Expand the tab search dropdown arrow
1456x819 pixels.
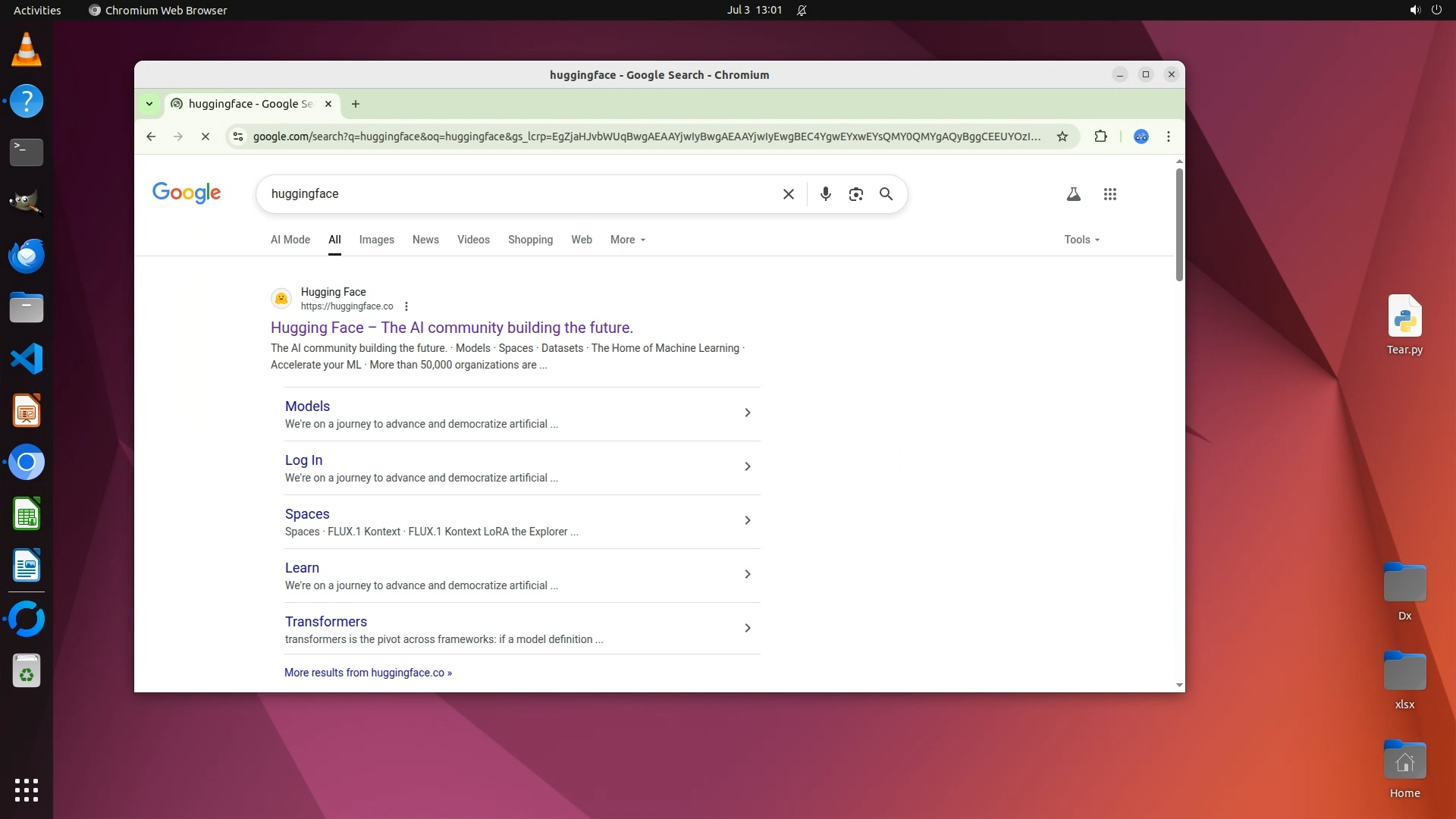(149, 104)
